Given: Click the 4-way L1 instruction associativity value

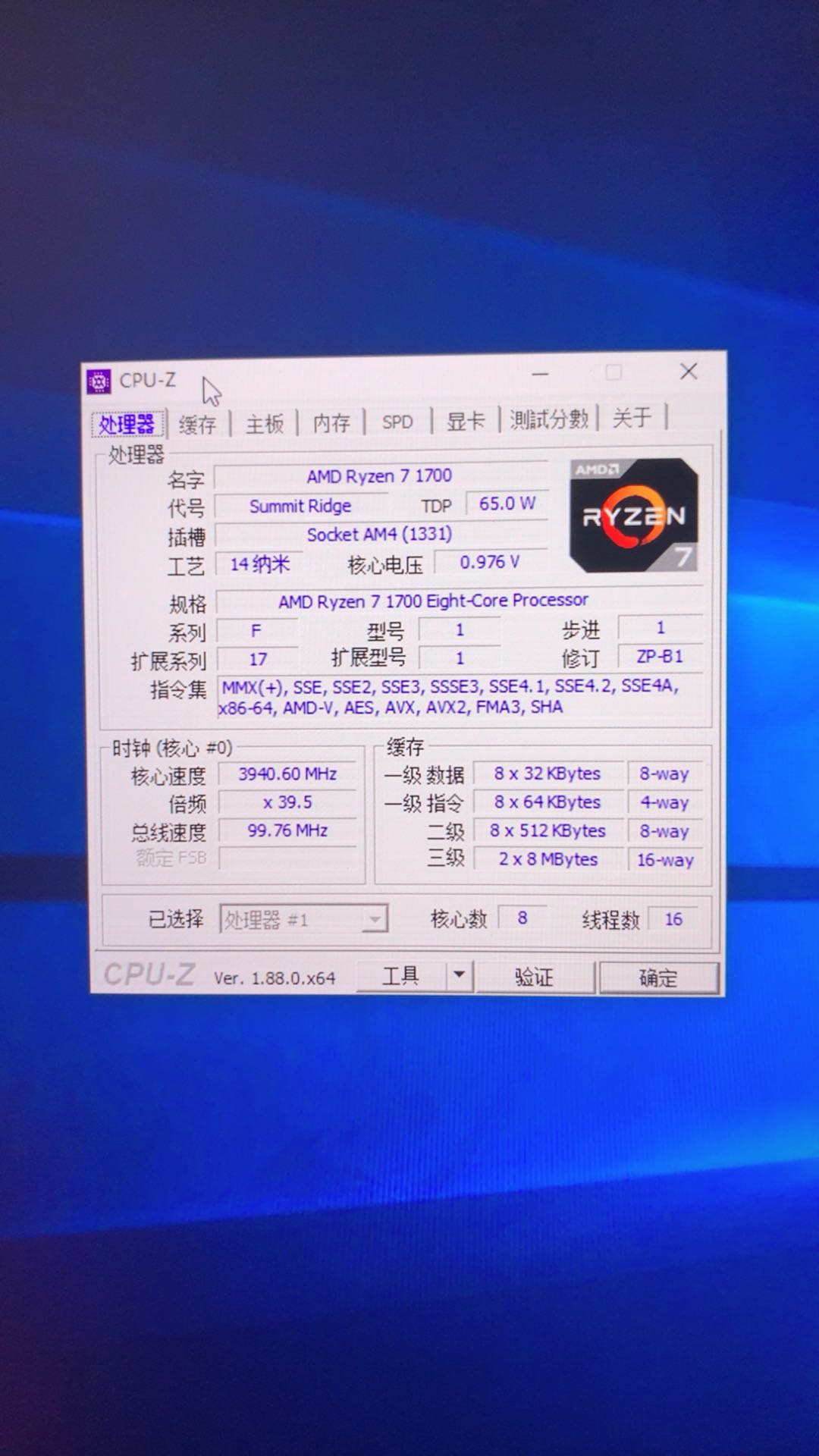Looking at the screenshot, I should [x=664, y=802].
